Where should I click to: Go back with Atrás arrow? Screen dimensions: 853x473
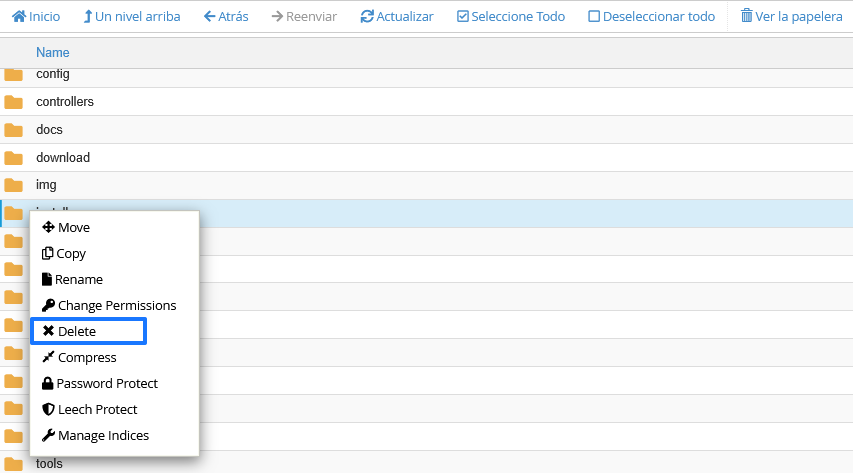point(209,16)
